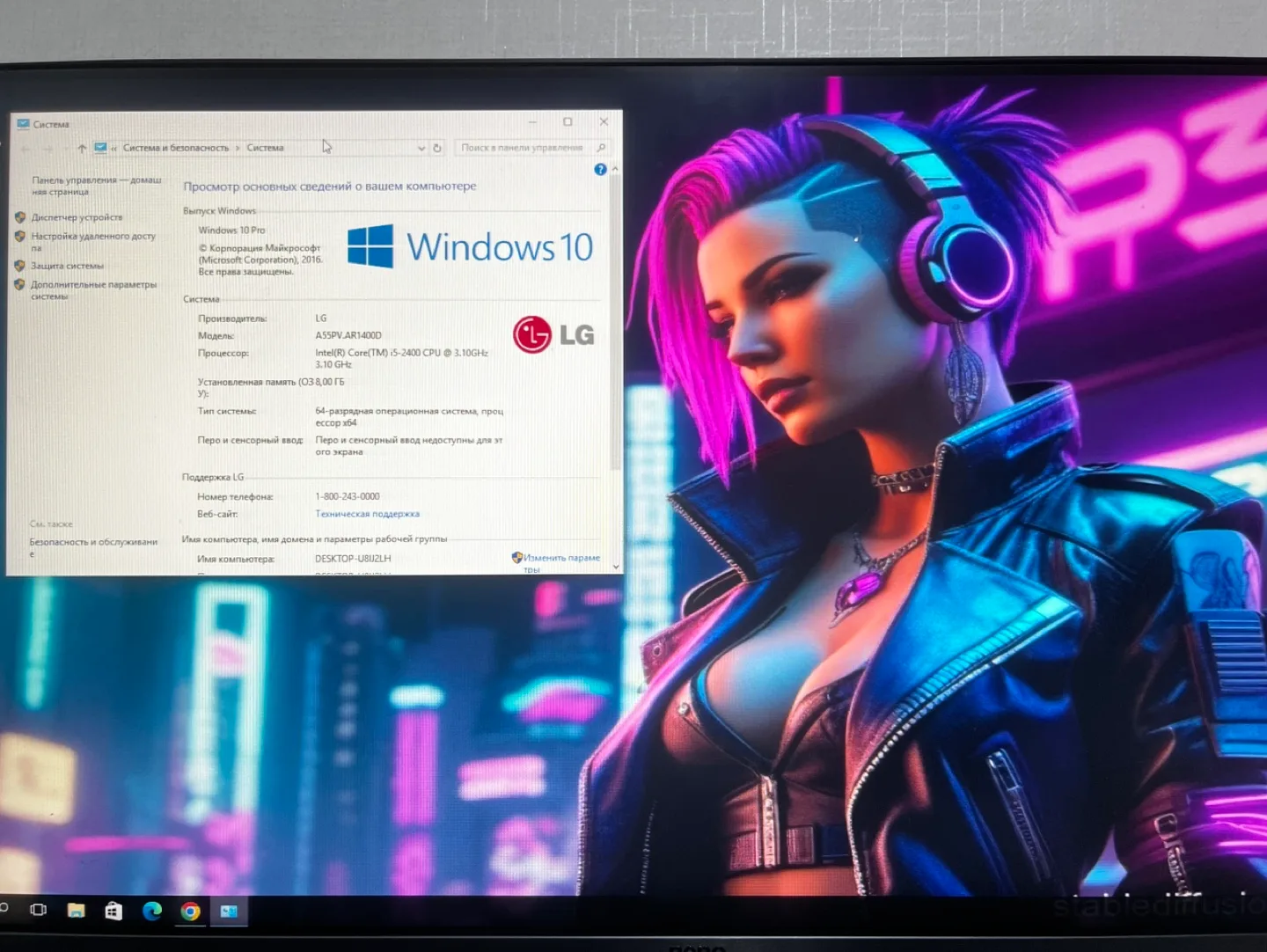The width and height of the screenshot is (1267, 952).
Task: Click the LG logo
Action: [x=553, y=334]
